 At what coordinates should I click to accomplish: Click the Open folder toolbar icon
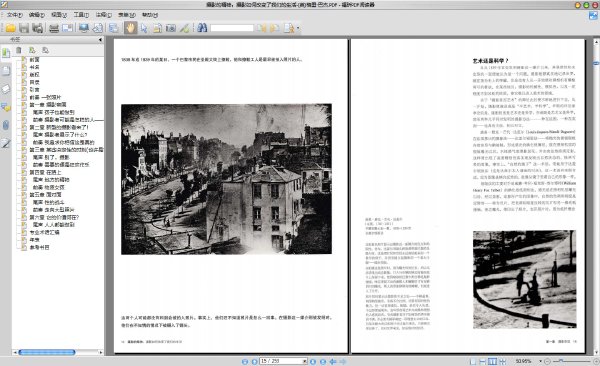pyautogui.click(x=10, y=28)
